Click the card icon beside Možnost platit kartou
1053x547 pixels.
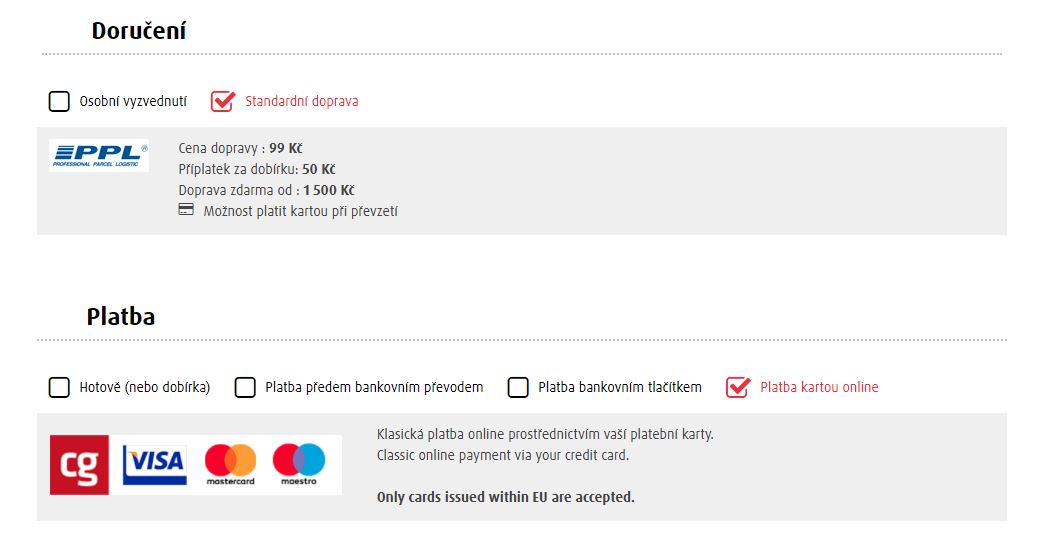pyautogui.click(x=186, y=210)
